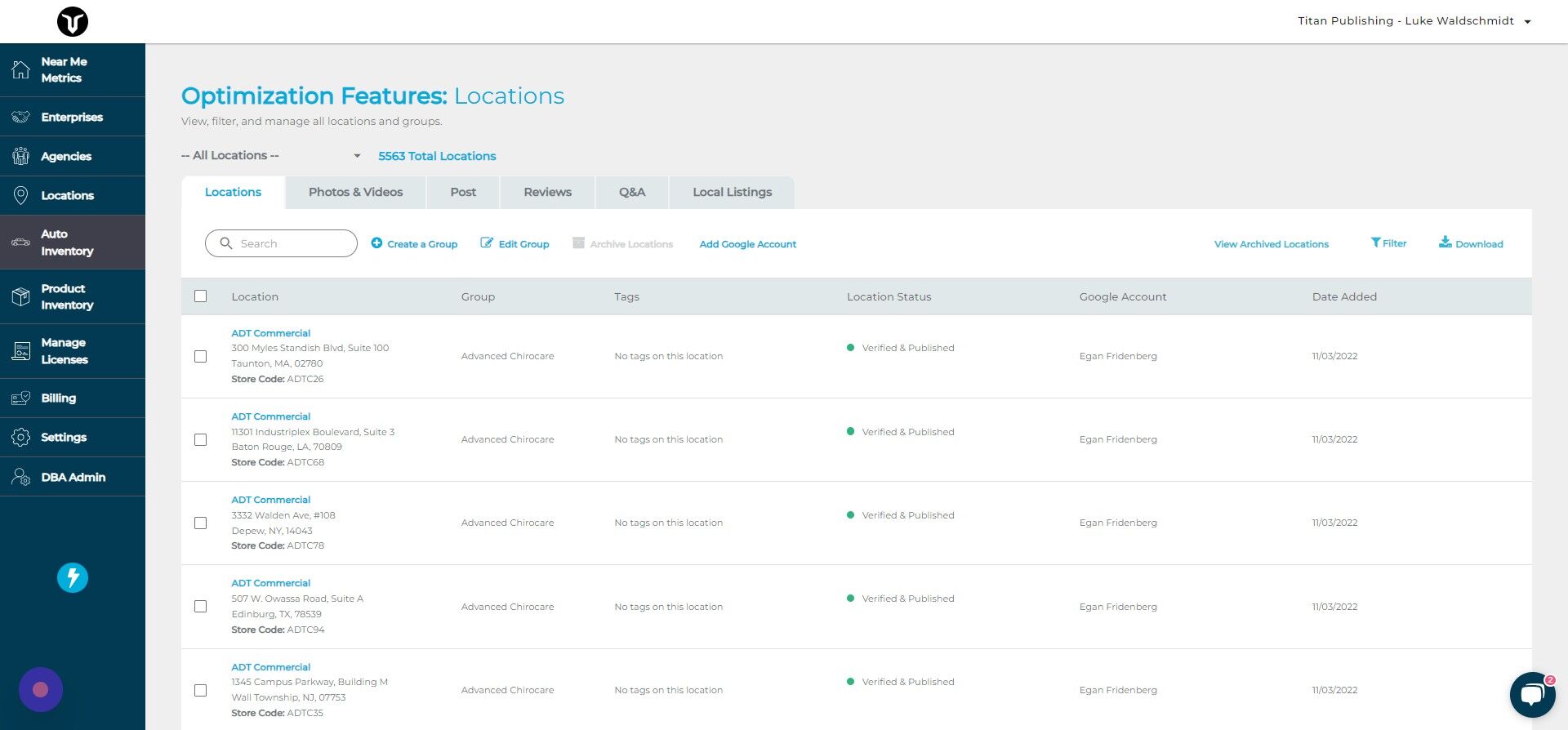
Task: Open ADT Commercial Depew location link
Action: click(270, 500)
